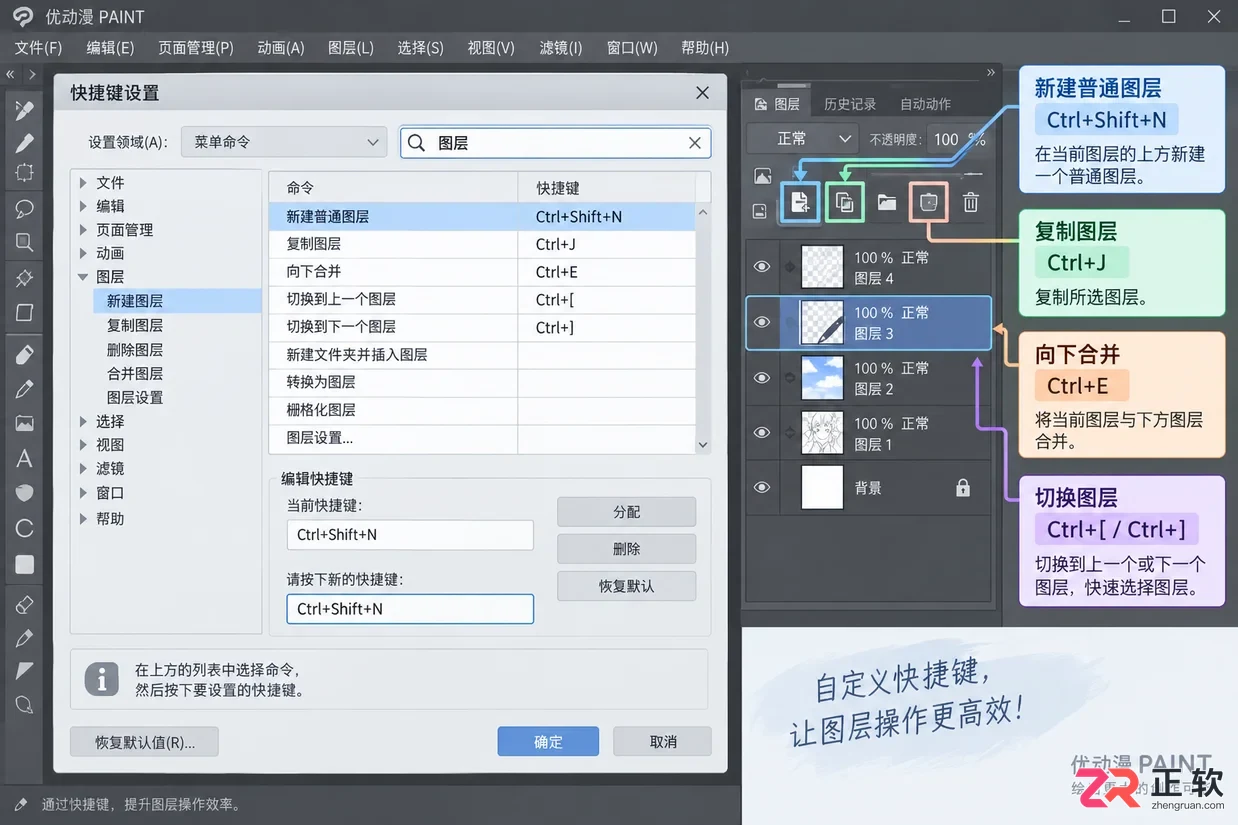Screen dimensions: 1238x825
Task: Select the C-shaped circle tool
Action: 24,528
